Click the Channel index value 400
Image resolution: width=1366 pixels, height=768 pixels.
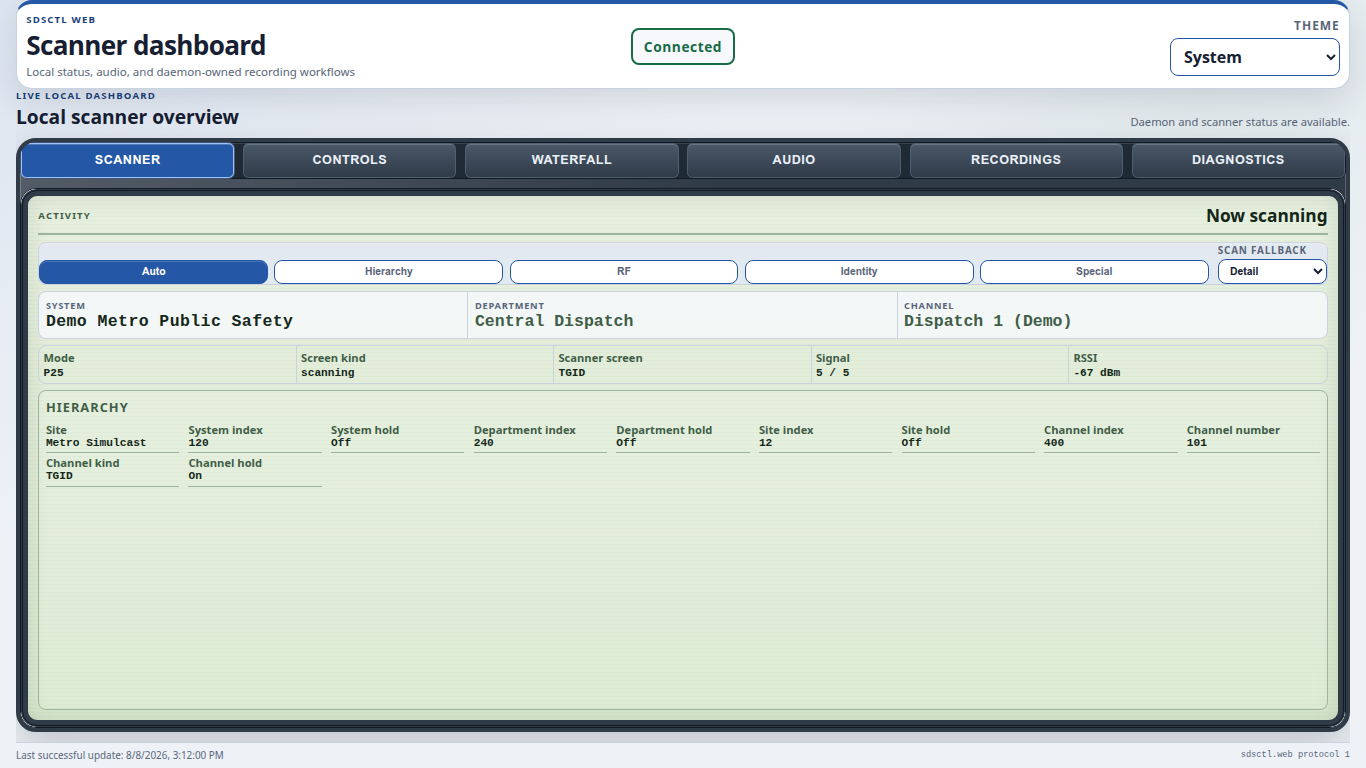pyautogui.click(x=1054, y=443)
